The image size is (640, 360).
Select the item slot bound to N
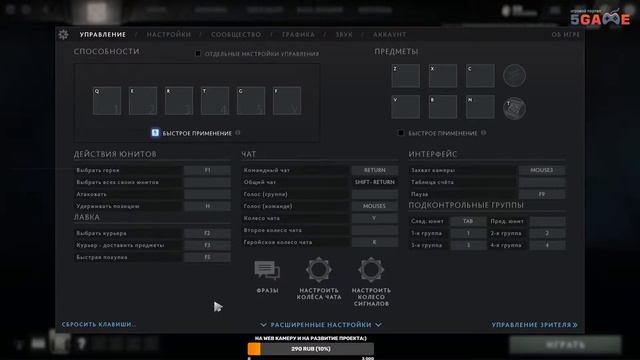480,107
